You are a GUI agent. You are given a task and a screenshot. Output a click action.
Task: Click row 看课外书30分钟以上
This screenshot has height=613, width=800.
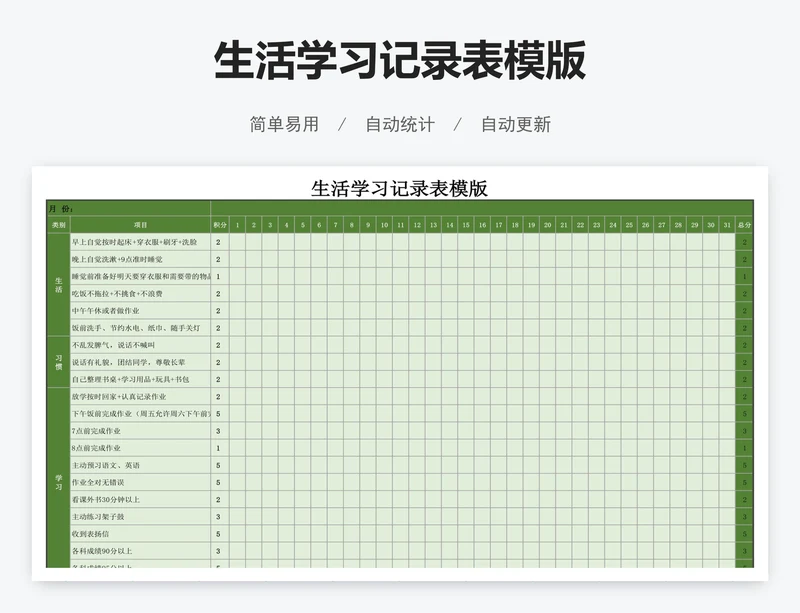point(140,499)
